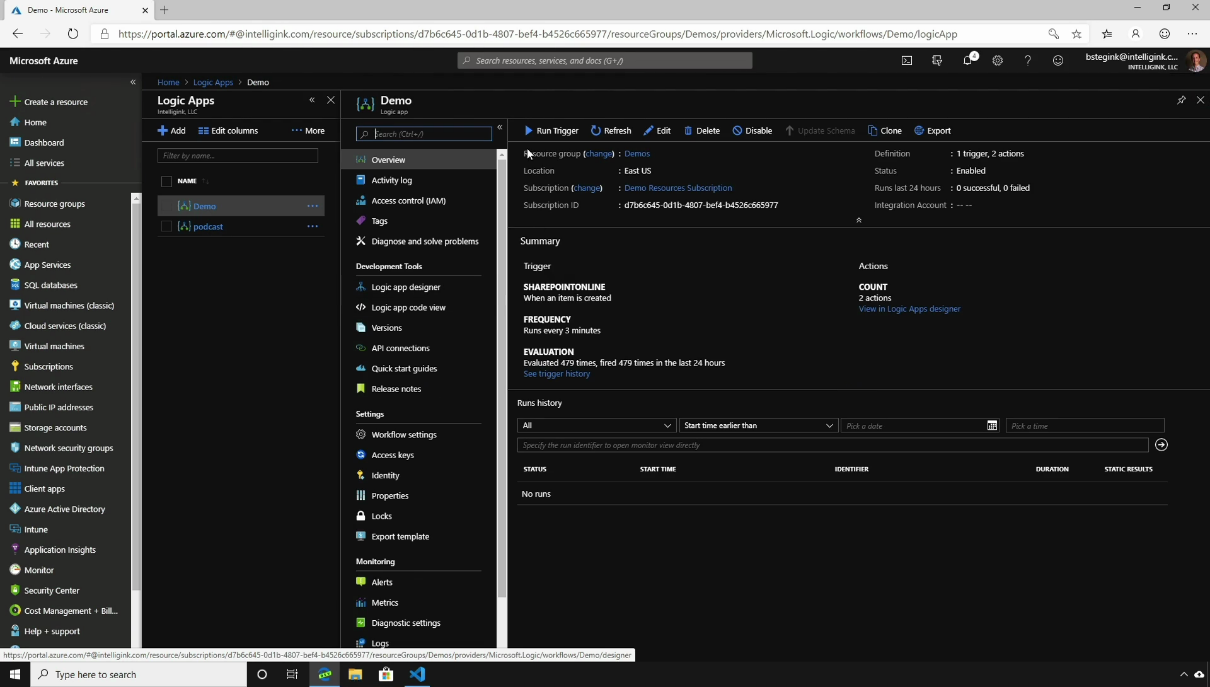This screenshot has height=687, width=1210.
Task: Collapse the Demo resource menu
Action: click(499, 128)
